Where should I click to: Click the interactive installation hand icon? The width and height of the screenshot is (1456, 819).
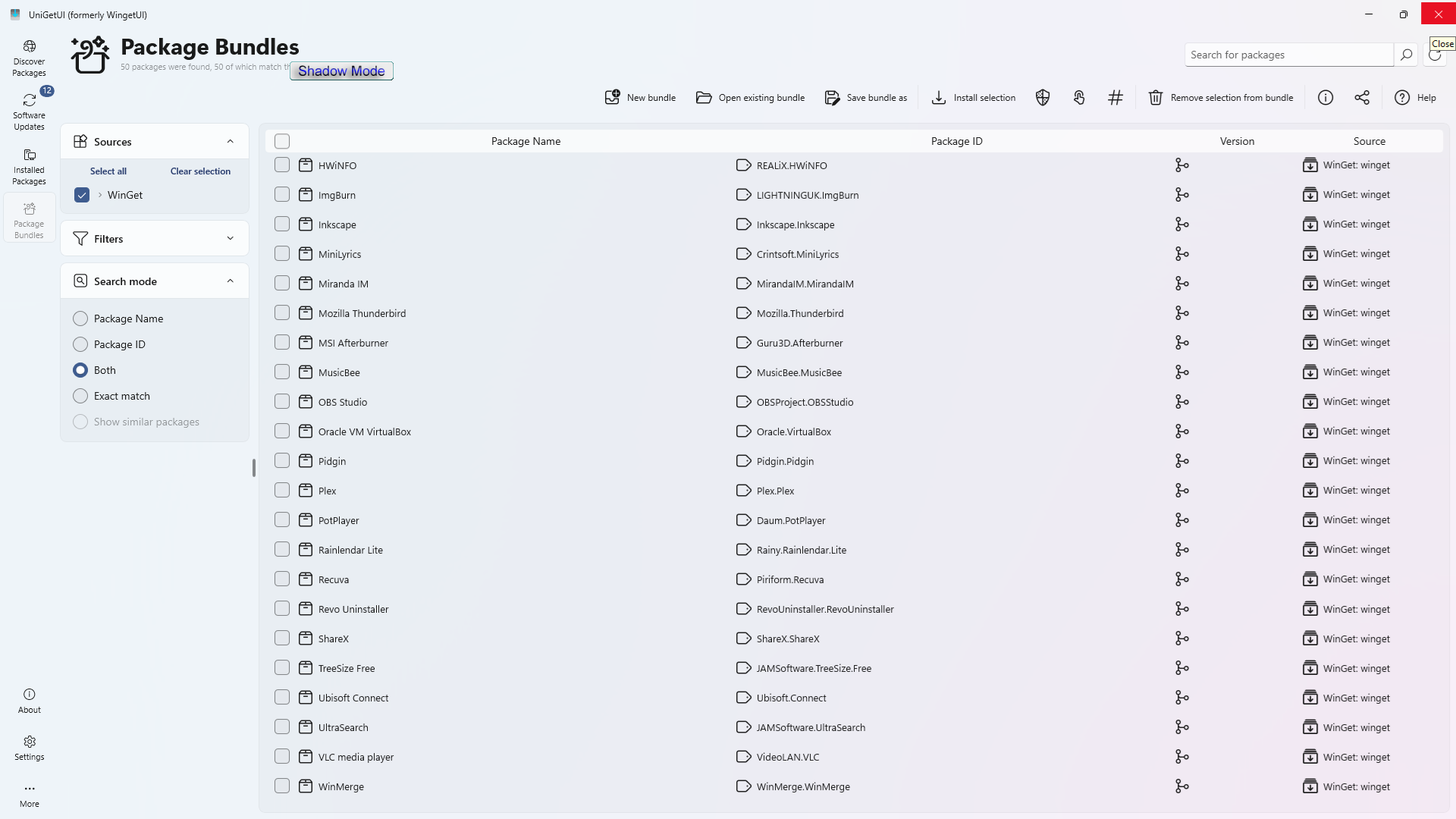1079,98
